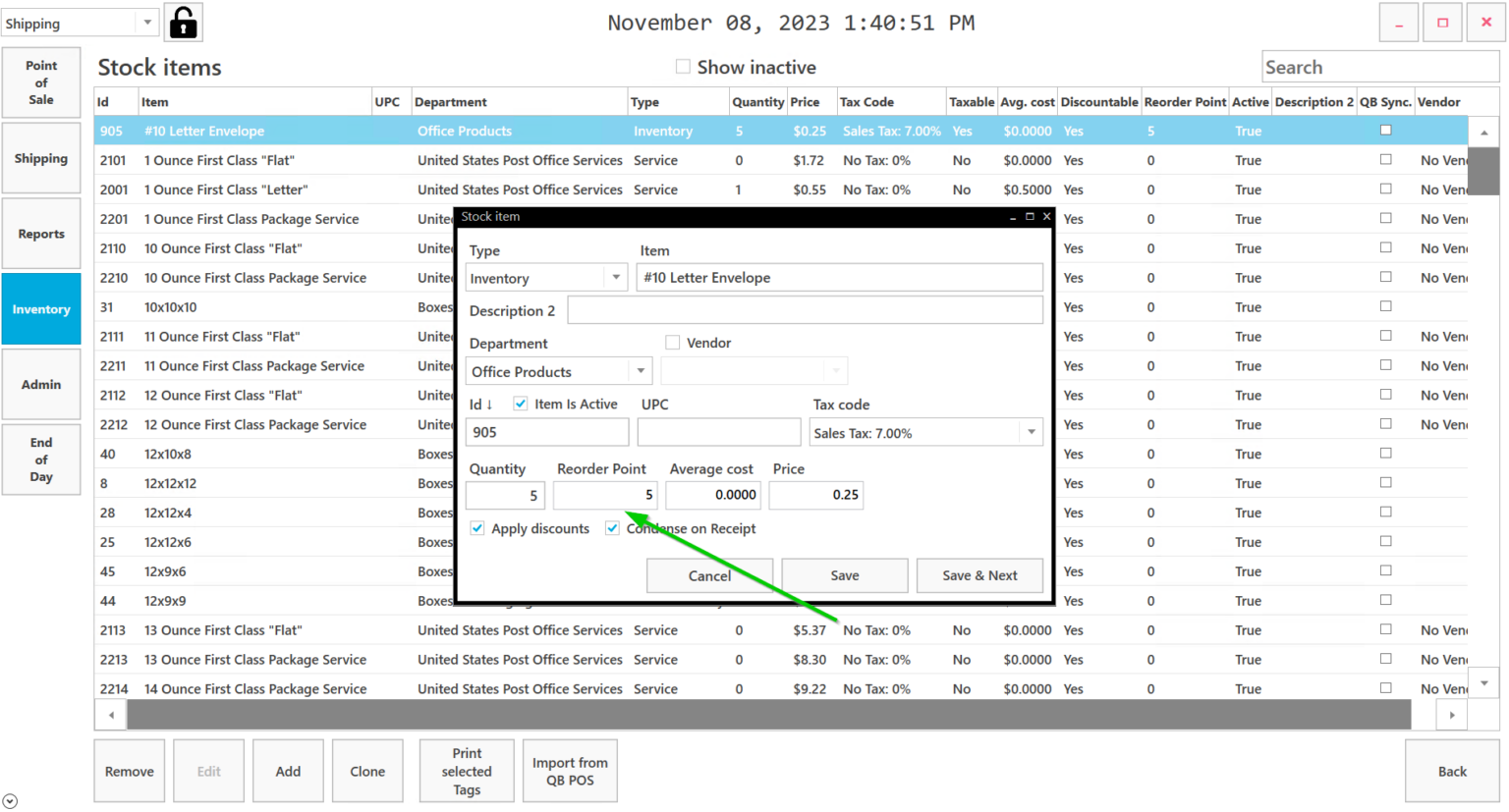Click the Back button
Screen dimensions: 1509x812
(1452, 771)
